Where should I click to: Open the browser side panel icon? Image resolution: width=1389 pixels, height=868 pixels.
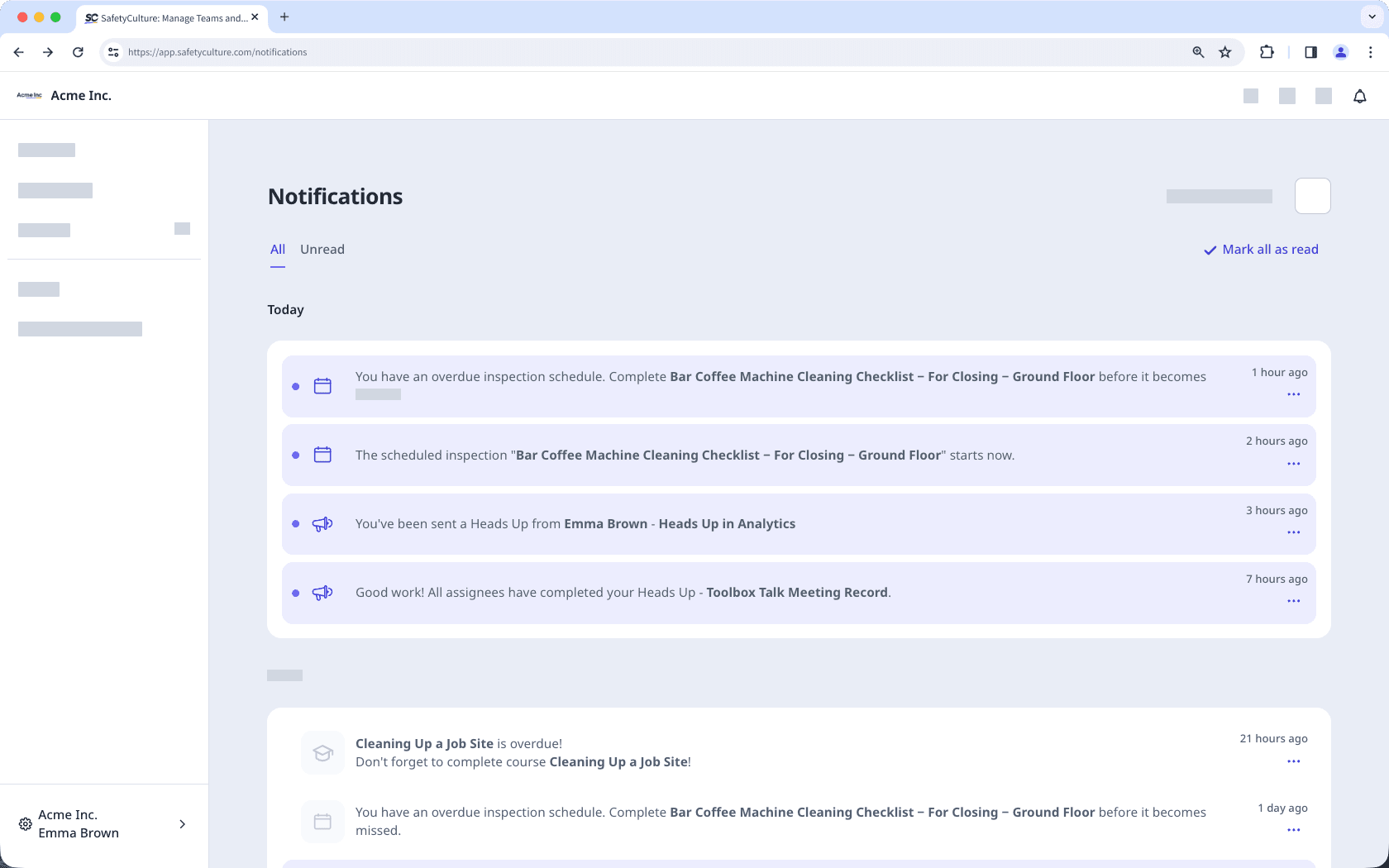click(x=1310, y=51)
